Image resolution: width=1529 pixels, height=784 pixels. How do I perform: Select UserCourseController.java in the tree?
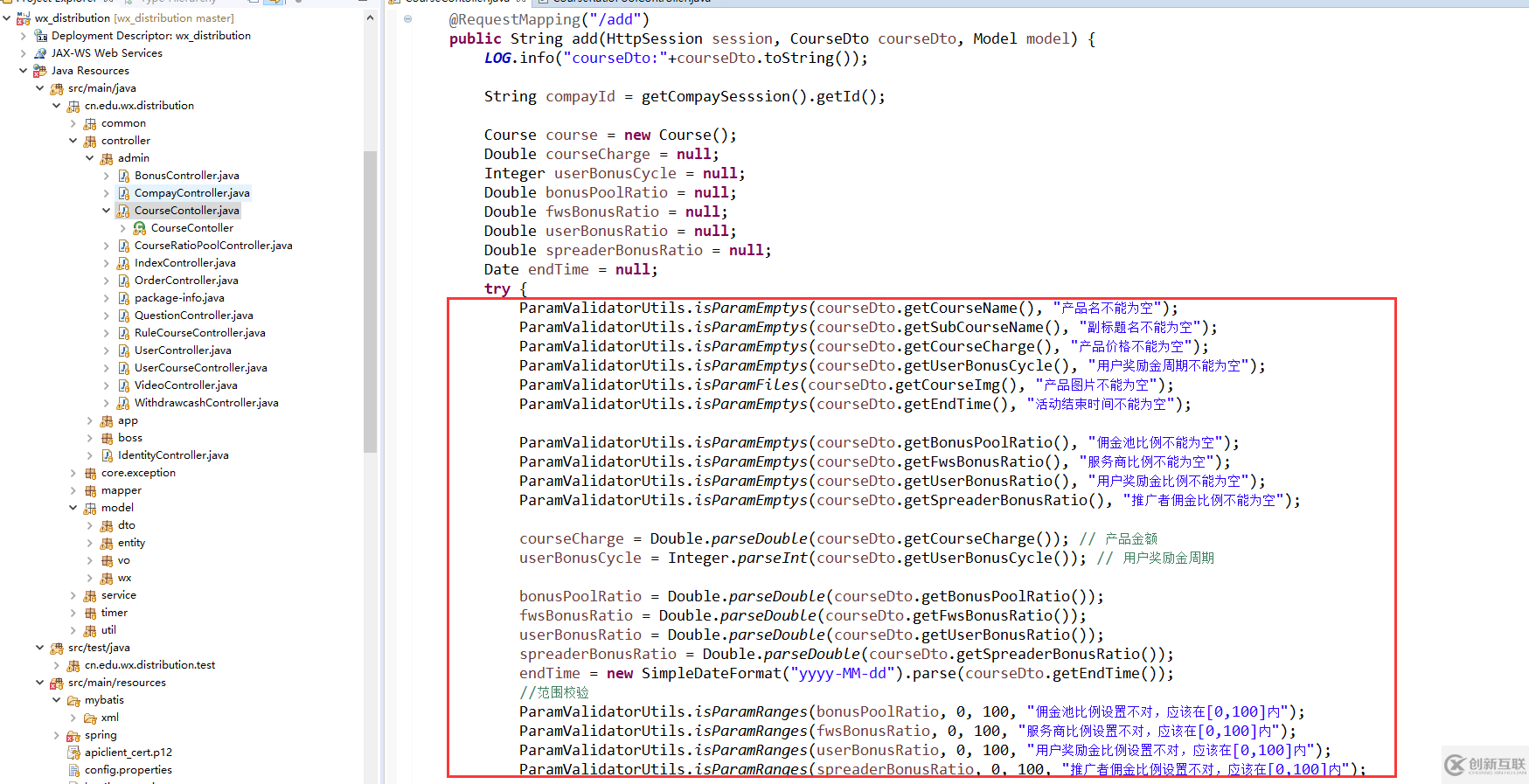click(x=201, y=368)
